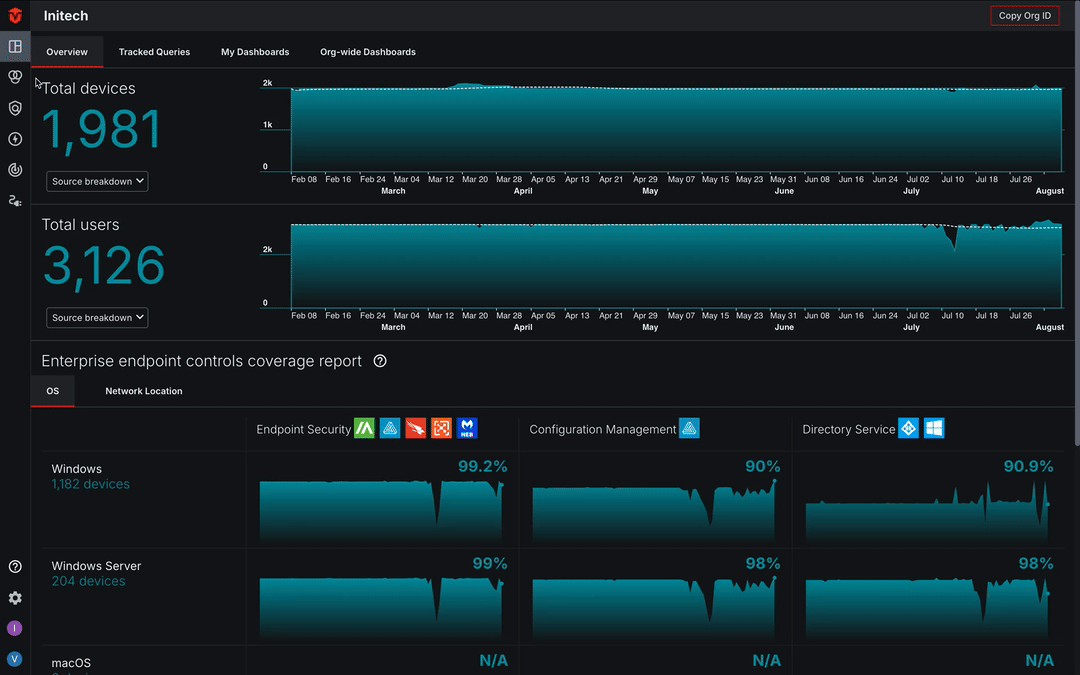Click Windows Server Endpoint Security 99% chart
Image resolution: width=1080 pixels, height=675 pixels.
click(x=382, y=608)
